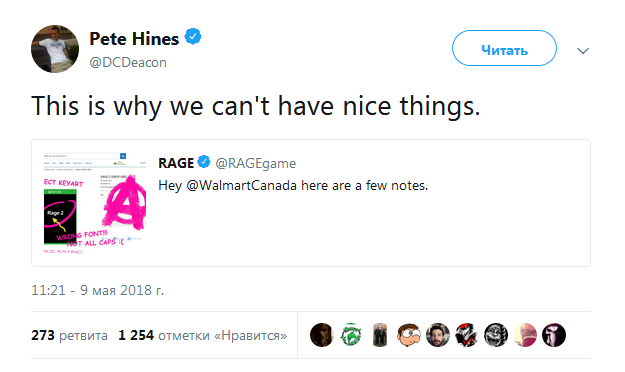Viewport: 625px width, 372px height.
Task: View 1 254 отметки «Нравится» list
Action: (202, 335)
